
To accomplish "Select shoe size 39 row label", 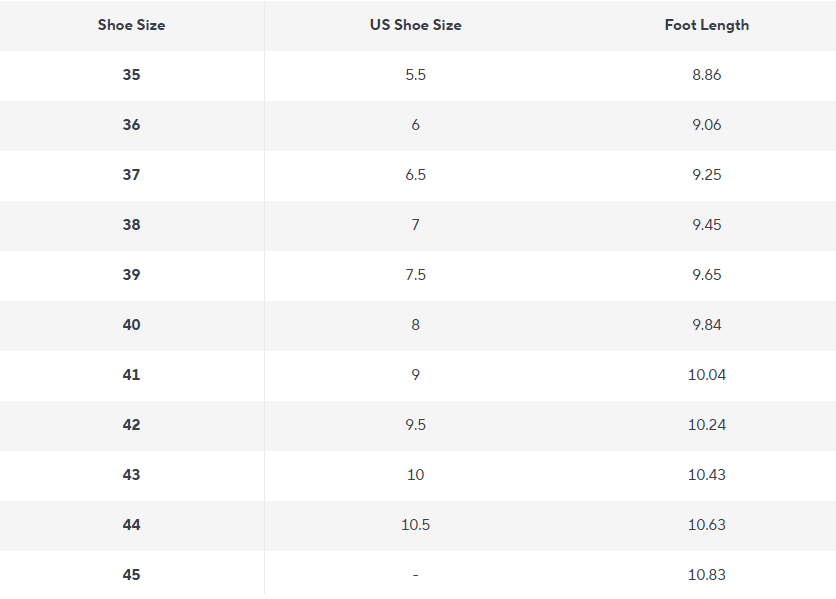I will click(x=131, y=275).
